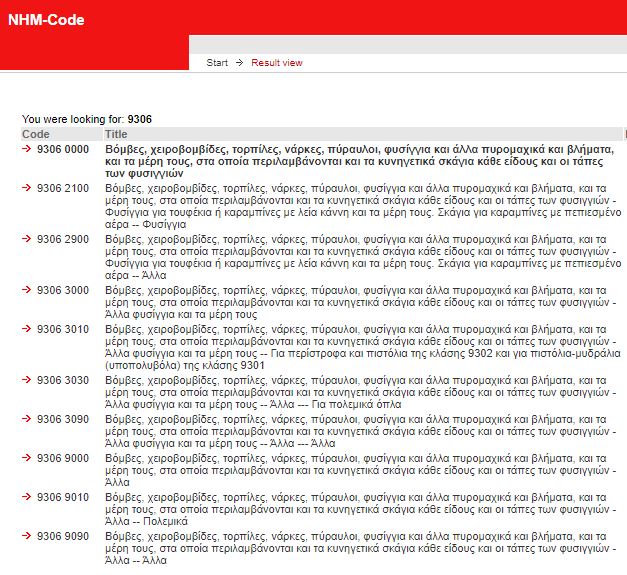Click the description ending in Πολεμικά
Image resolution: width=627 pixels, height=575 pixels.
coord(360,509)
